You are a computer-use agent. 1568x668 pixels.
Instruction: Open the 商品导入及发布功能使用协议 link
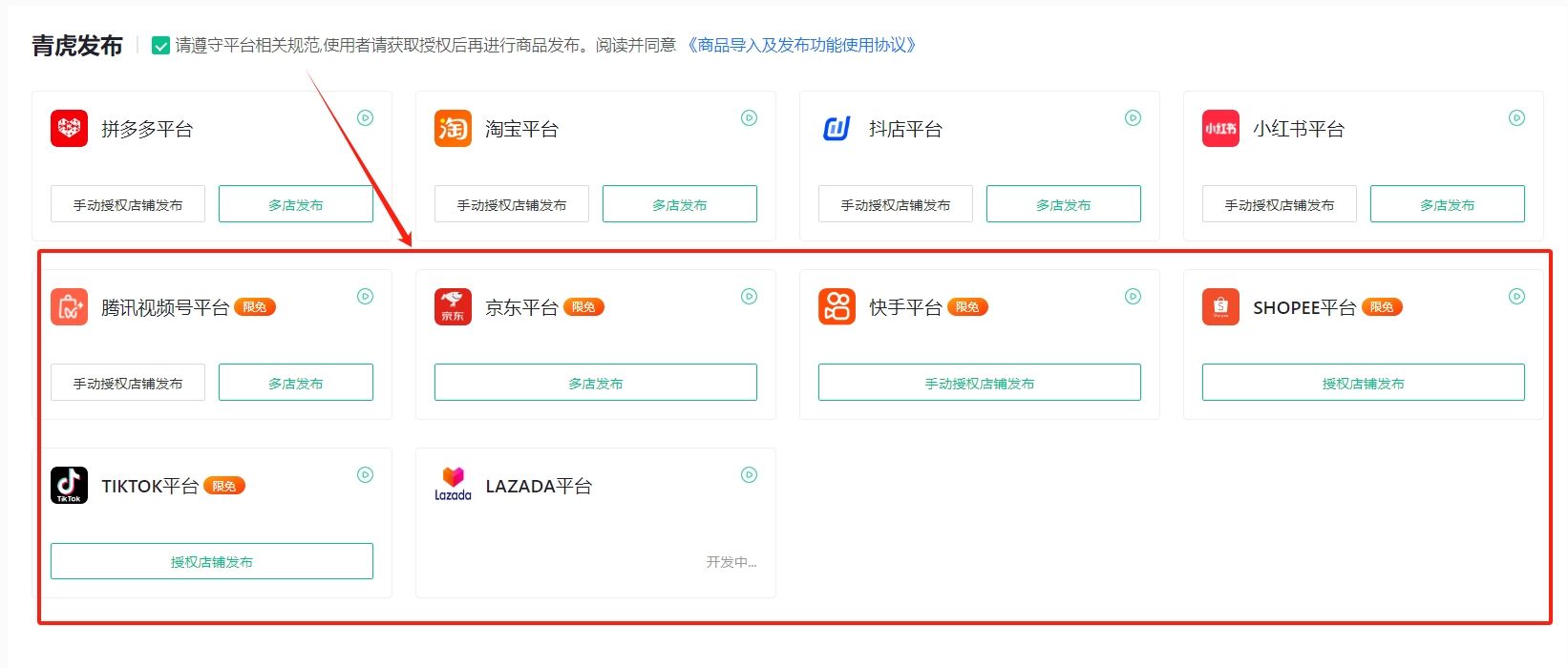[x=801, y=46]
